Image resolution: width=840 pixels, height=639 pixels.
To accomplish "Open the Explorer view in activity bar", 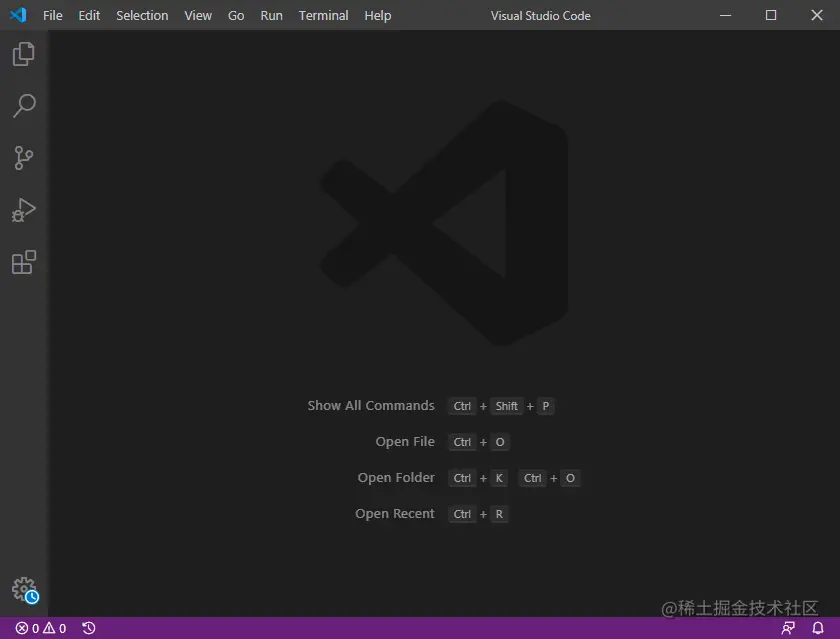I will [x=24, y=54].
